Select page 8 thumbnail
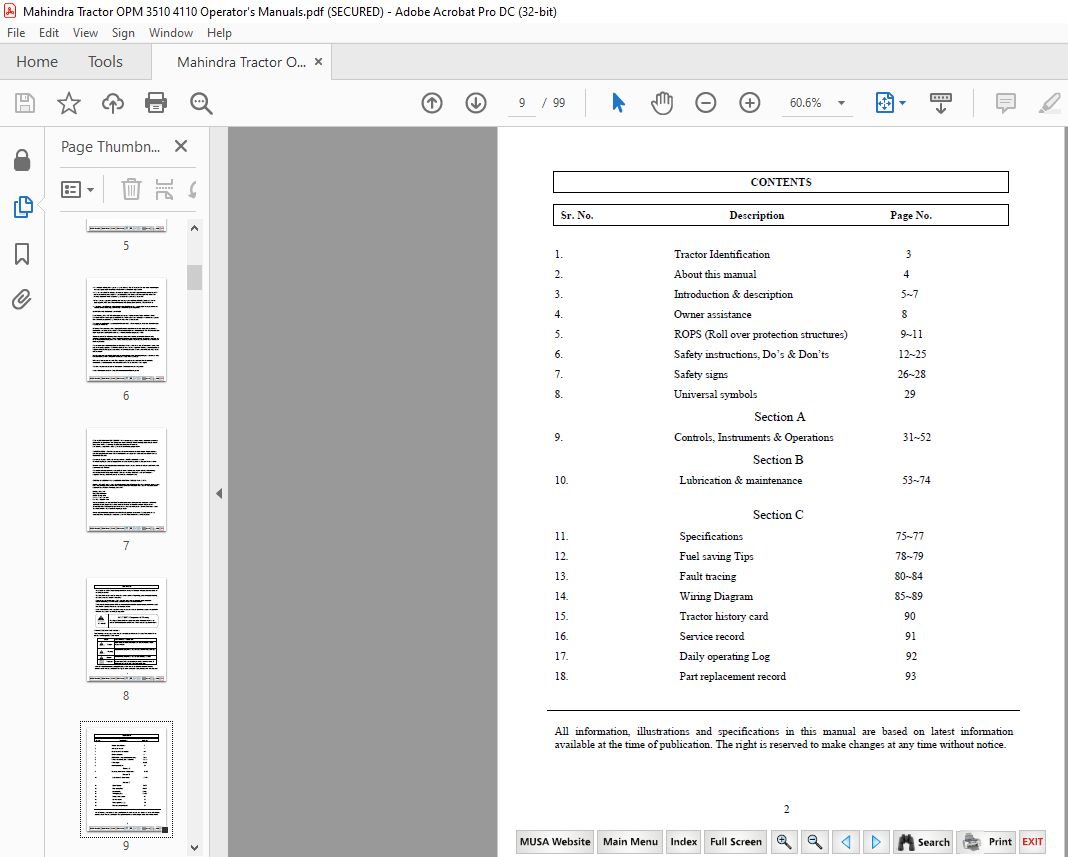Image resolution: width=1068 pixels, height=857 pixels. pos(126,629)
